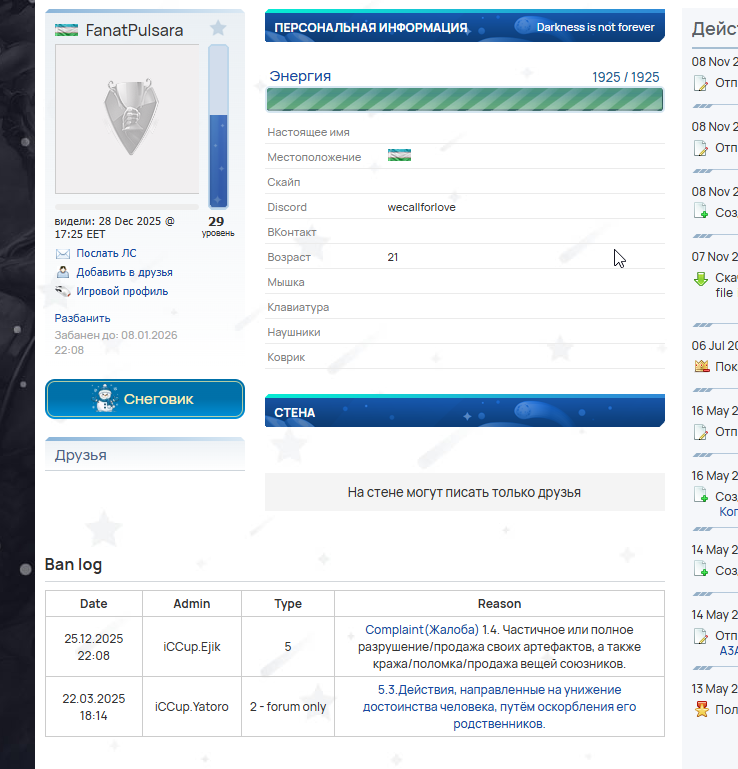
Task: Click the star medal icon in the 13 May activity
Action: [702, 709]
